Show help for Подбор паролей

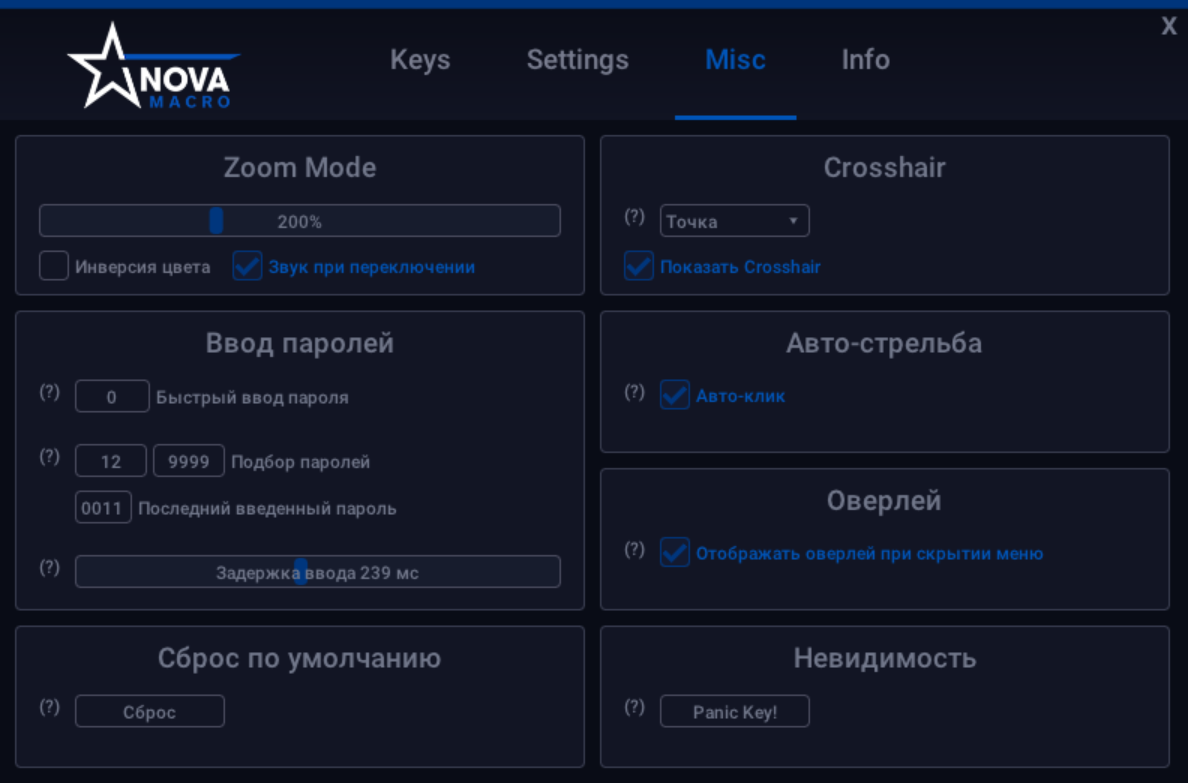click(49, 456)
